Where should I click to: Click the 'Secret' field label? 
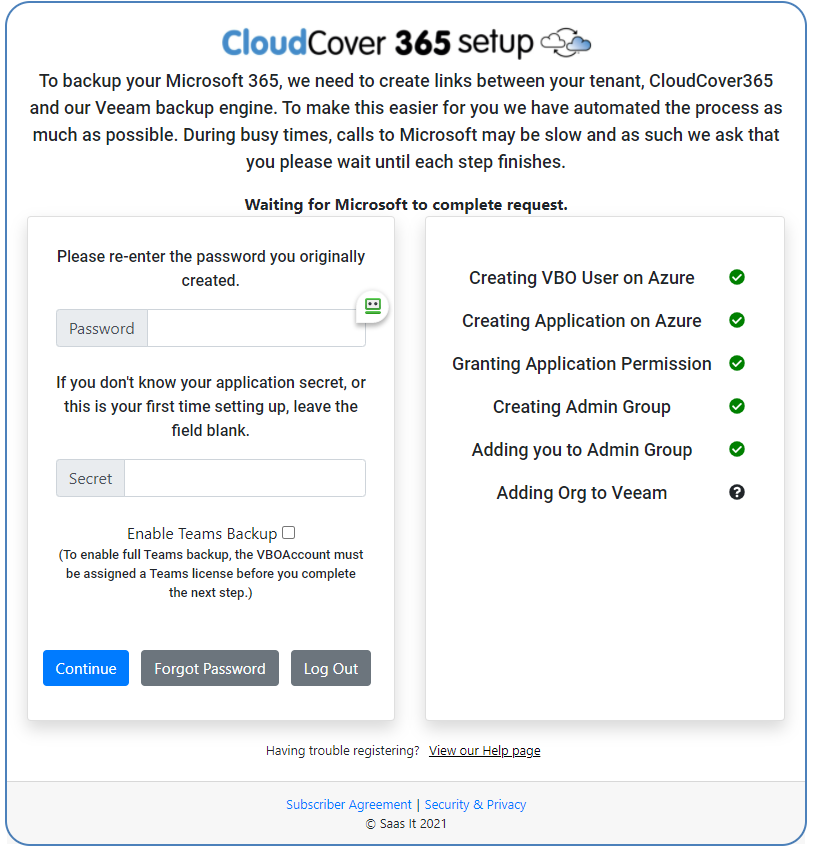click(x=90, y=478)
